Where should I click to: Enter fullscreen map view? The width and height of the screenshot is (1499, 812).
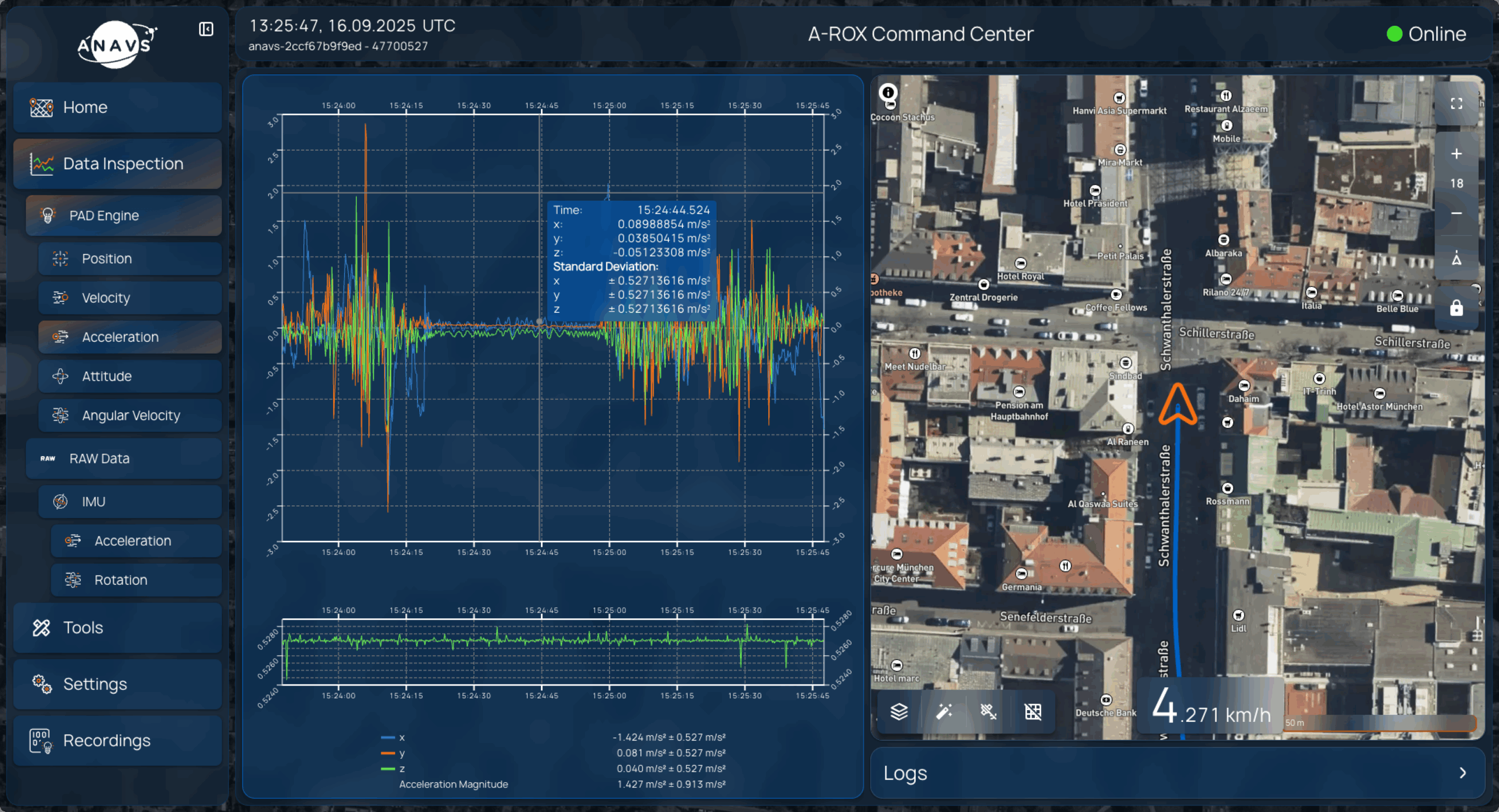tap(1456, 104)
